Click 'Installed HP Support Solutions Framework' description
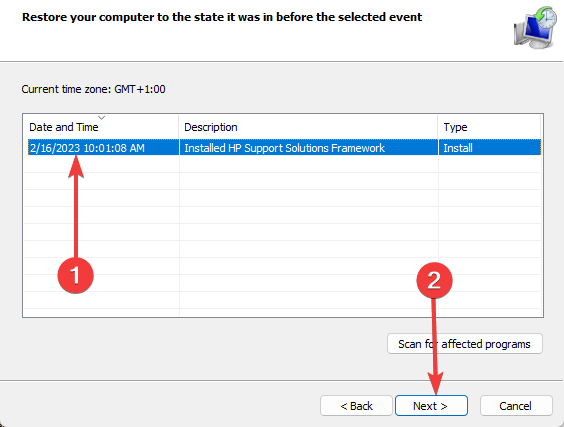The height and width of the screenshot is (427, 564). [285, 148]
